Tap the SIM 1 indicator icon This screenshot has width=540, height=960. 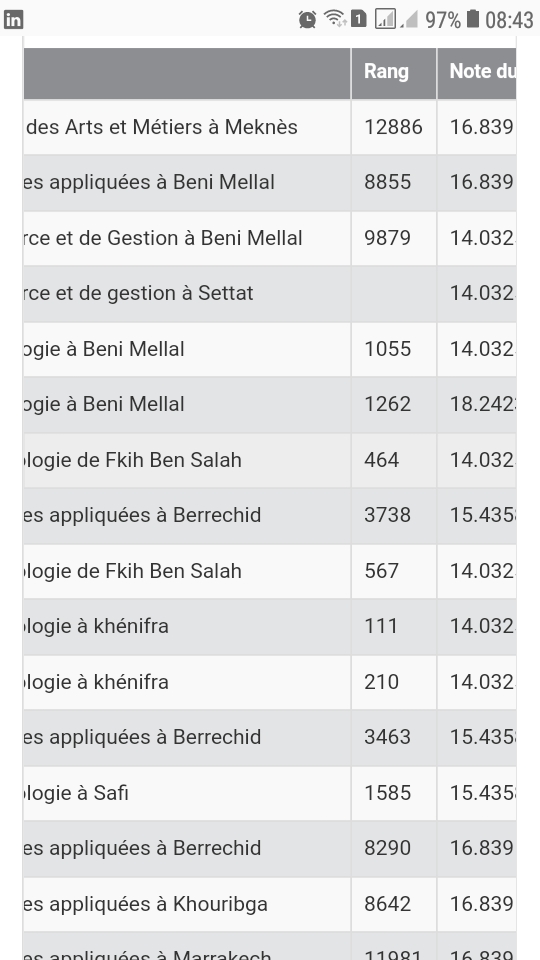coord(359,18)
